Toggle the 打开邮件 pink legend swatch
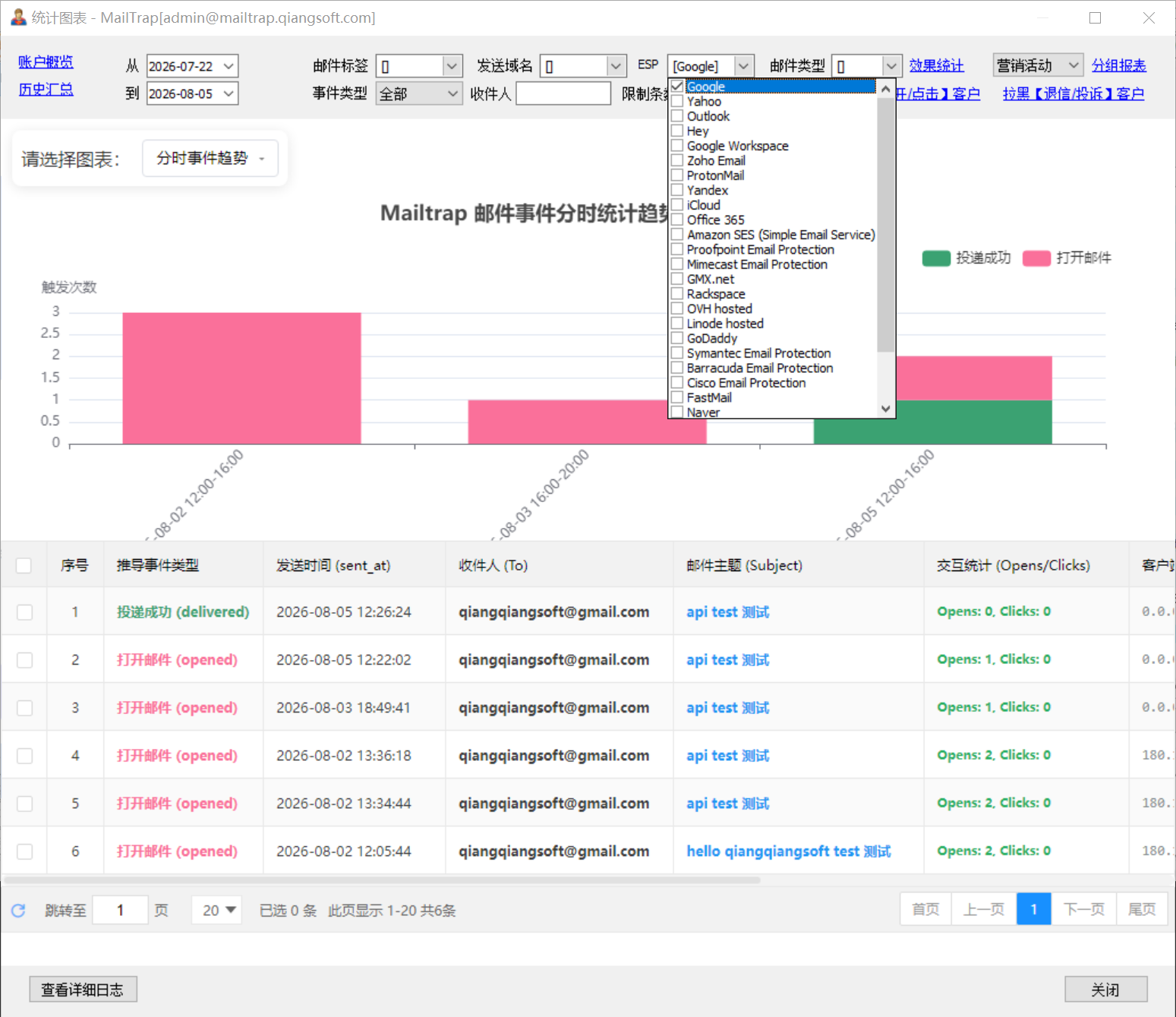 point(1036,258)
